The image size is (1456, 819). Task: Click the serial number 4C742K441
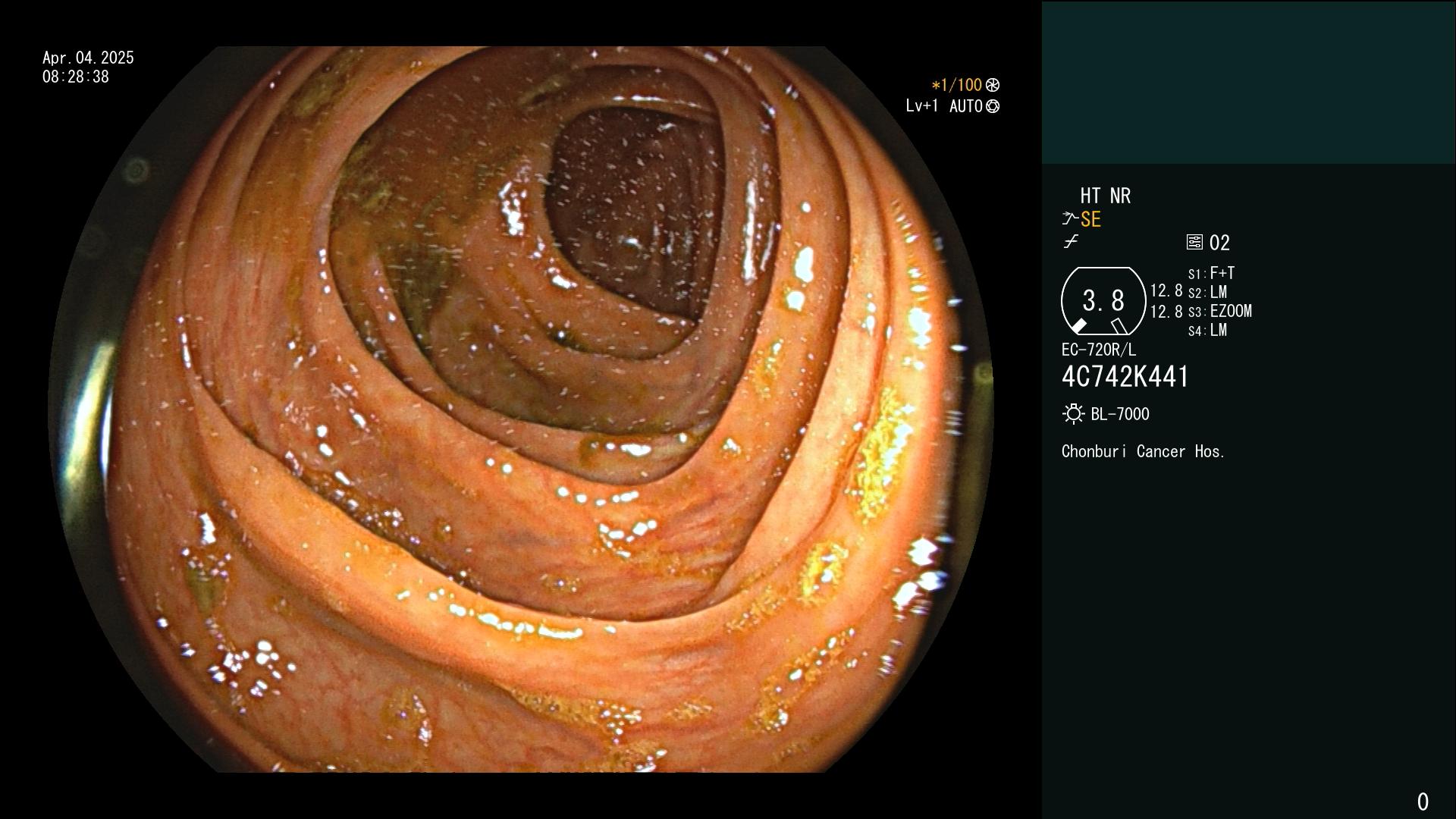click(1125, 377)
